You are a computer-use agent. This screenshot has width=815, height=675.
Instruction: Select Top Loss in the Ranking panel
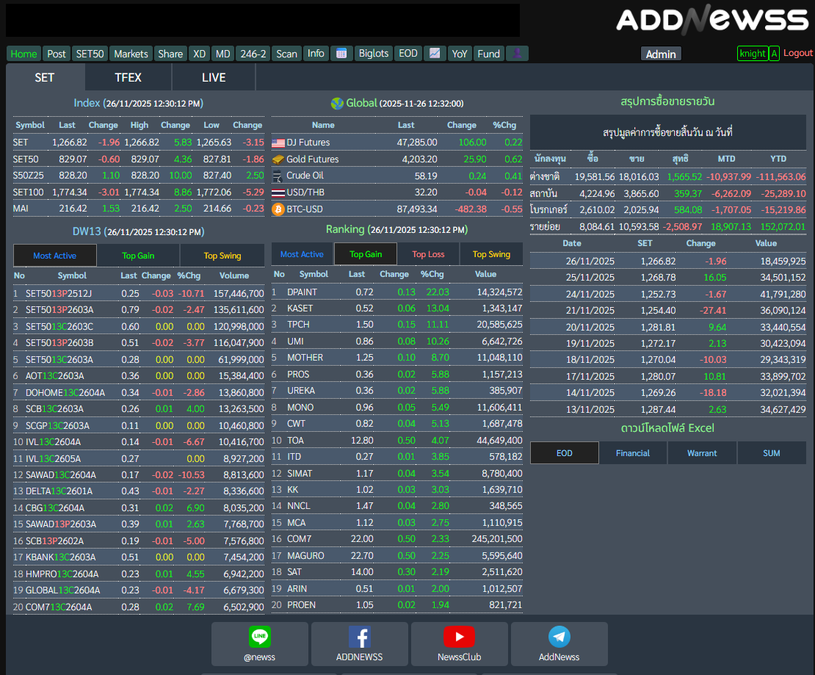[x=428, y=254]
